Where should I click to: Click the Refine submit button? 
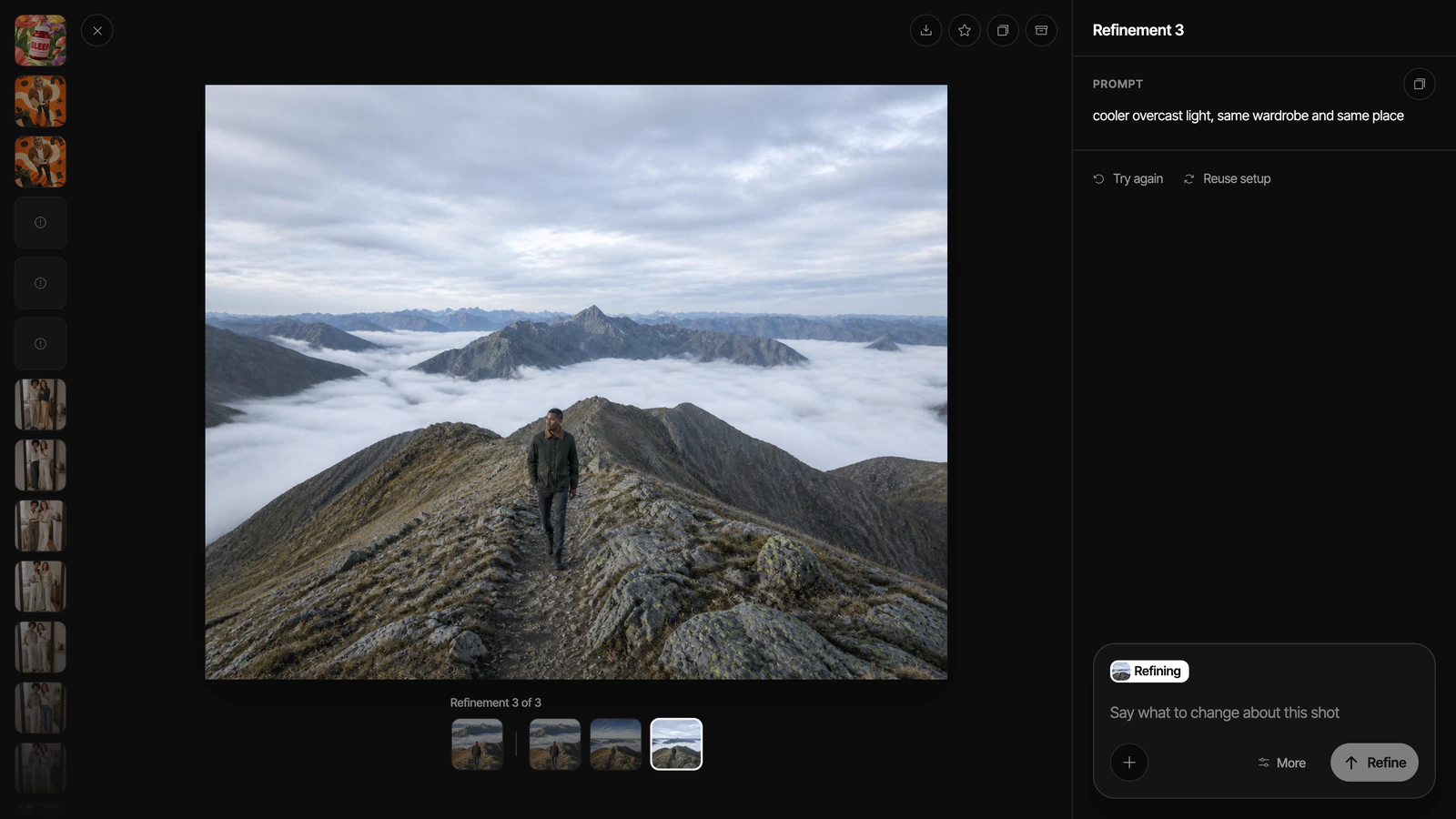[1374, 763]
